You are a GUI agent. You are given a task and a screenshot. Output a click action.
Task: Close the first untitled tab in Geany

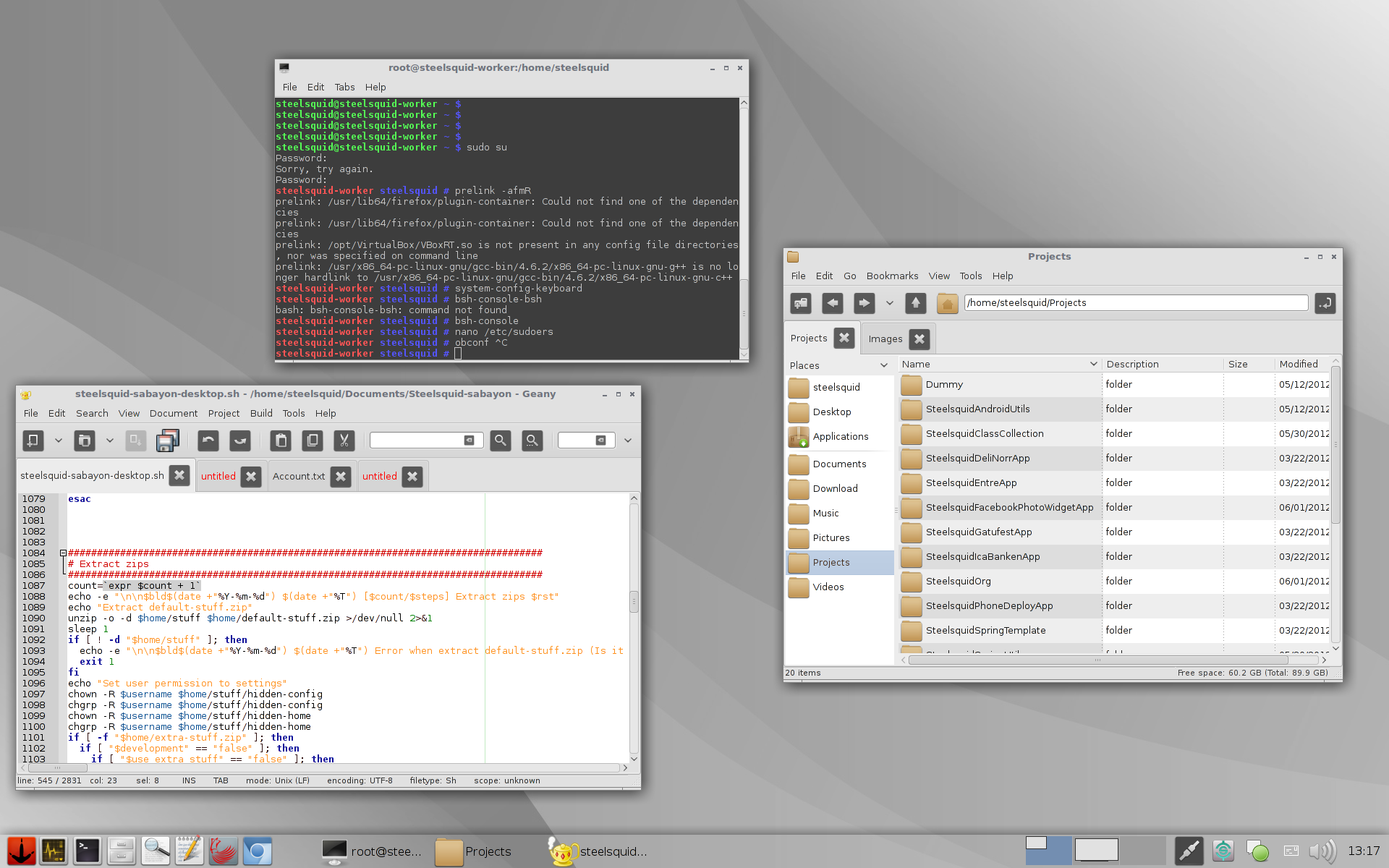(251, 476)
